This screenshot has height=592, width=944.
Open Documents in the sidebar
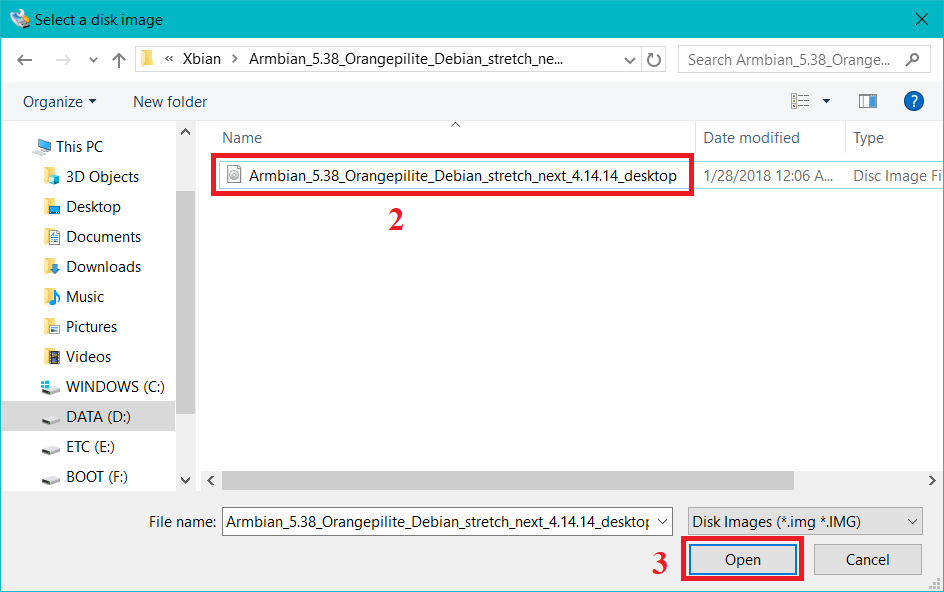coord(104,237)
